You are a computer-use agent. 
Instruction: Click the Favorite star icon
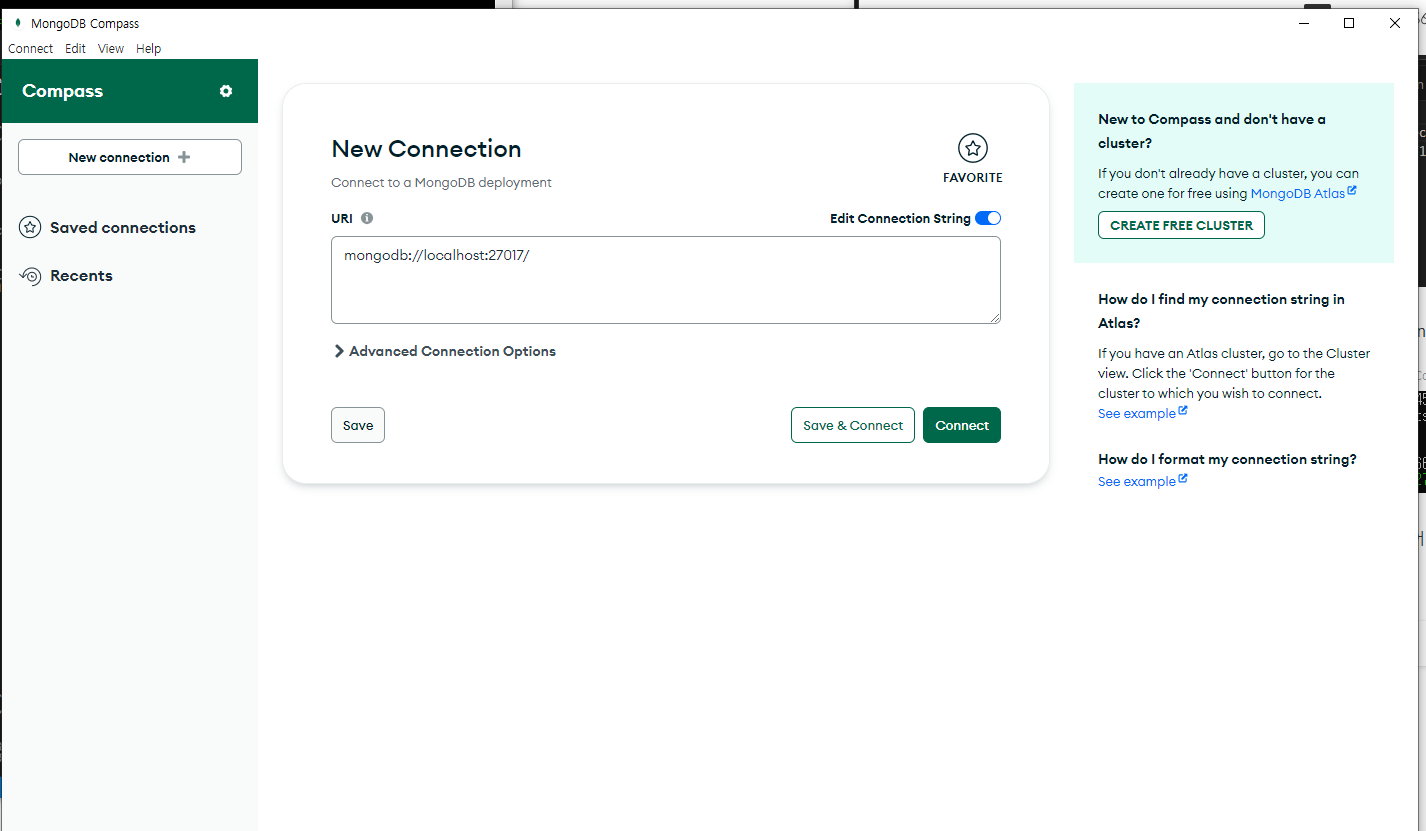pyautogui.click(x=973, y=149)
